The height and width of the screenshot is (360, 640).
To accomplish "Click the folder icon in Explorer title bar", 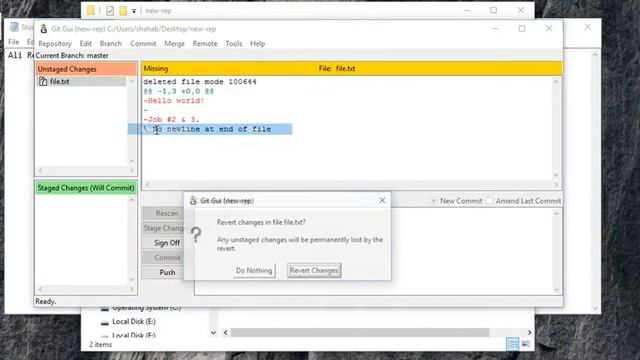I will coord(91,11).
